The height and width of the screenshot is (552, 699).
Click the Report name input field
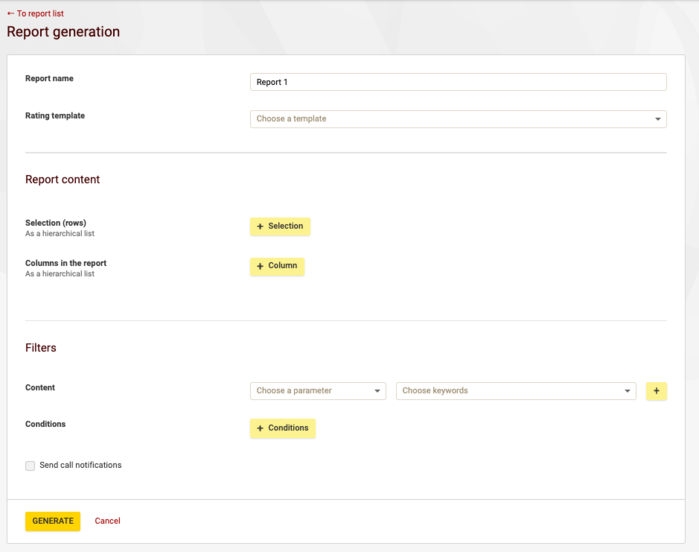click(458, 82)
